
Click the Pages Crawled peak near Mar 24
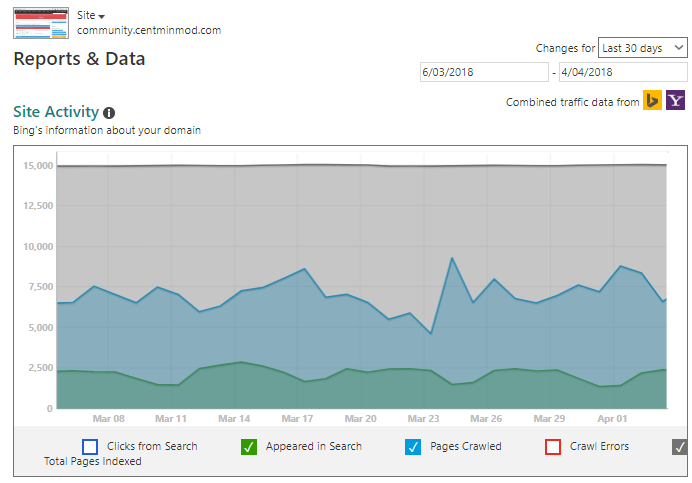(x=452, y=258)
